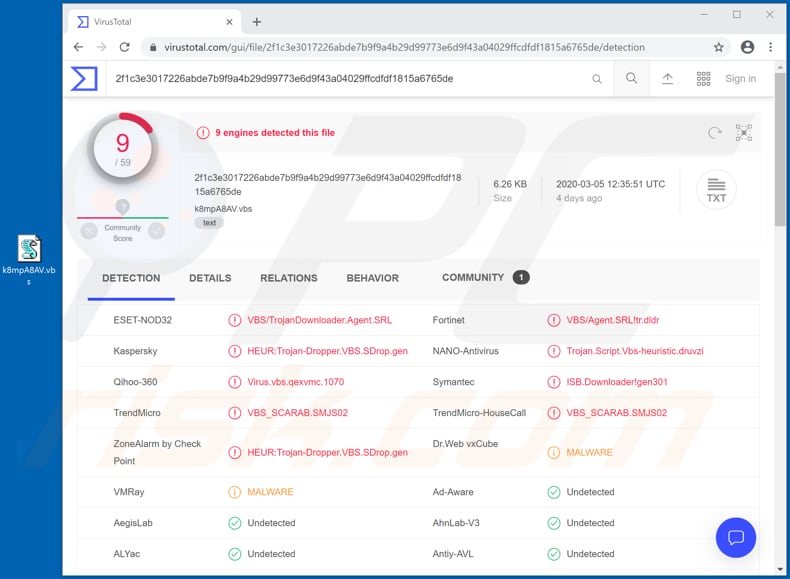Open Chrome three-dot menu
This screenshot has height=579, width=790.
(770, 47)
